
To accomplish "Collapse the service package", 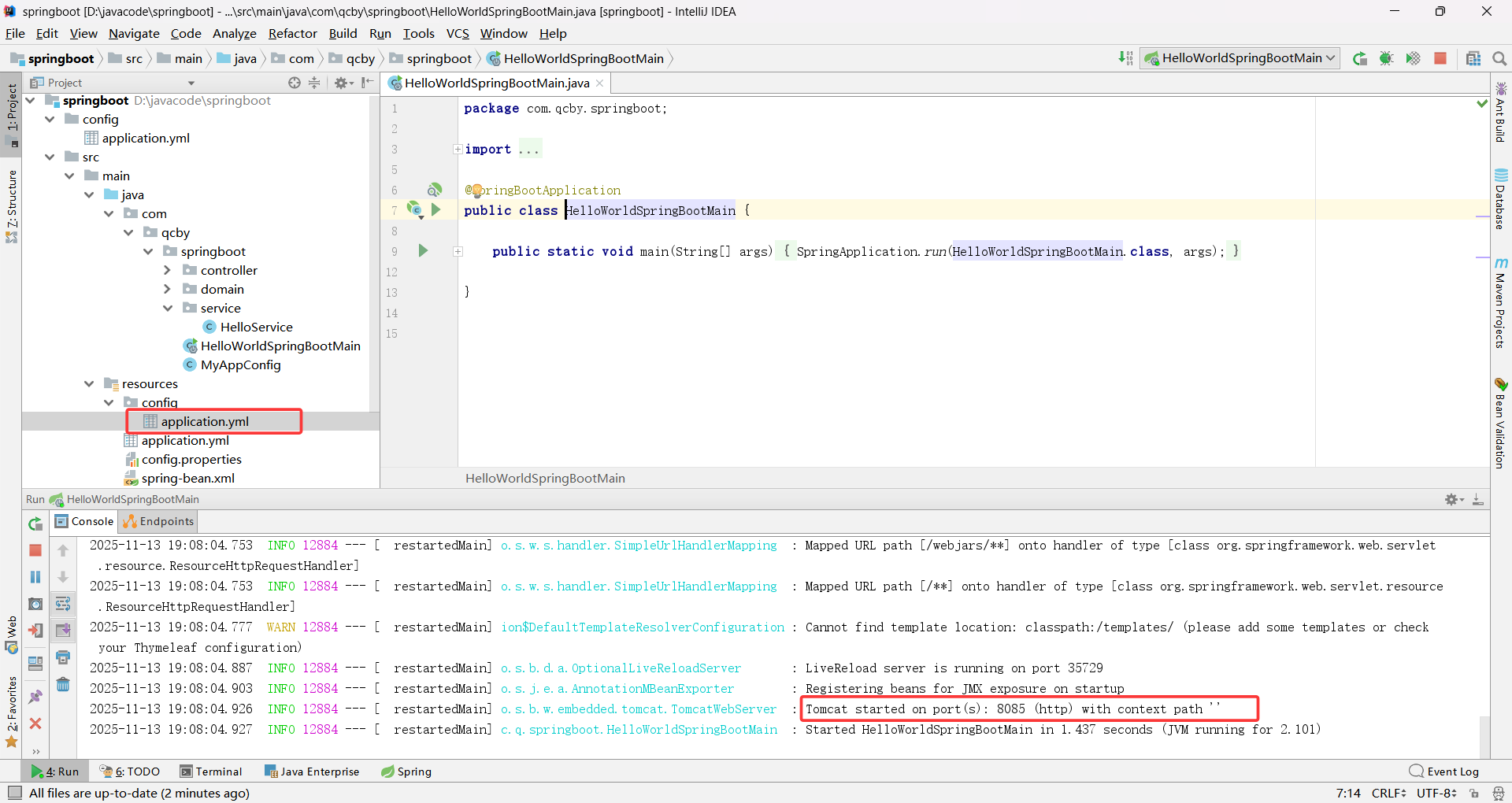I will [x=168, y=309].
